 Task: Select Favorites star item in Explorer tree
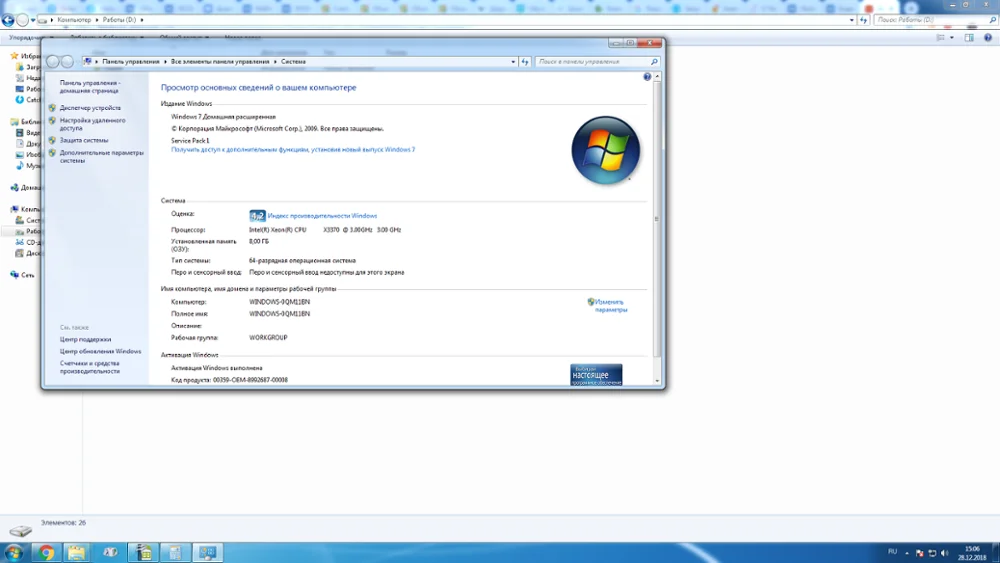click(x=24, y=55)
